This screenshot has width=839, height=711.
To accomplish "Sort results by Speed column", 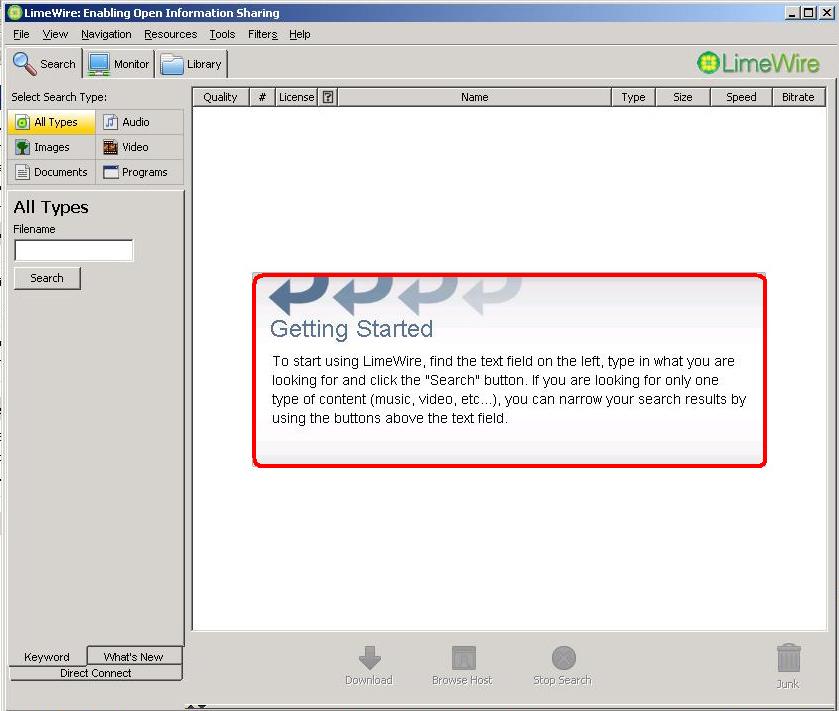I will pyautogui.click(x=741, y=97).
